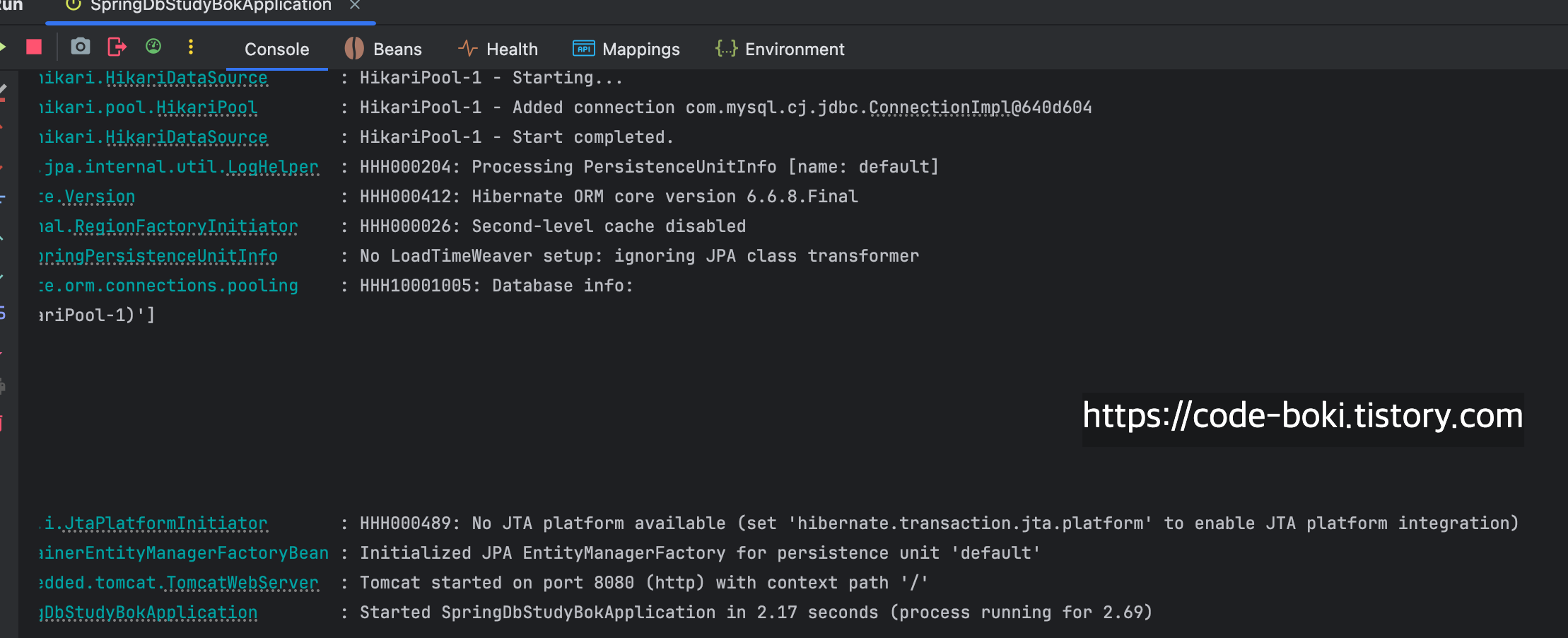Stop the running SpringDbStudyBokApplication
This screenshot has width=1568, height=638.
point(34,47)
